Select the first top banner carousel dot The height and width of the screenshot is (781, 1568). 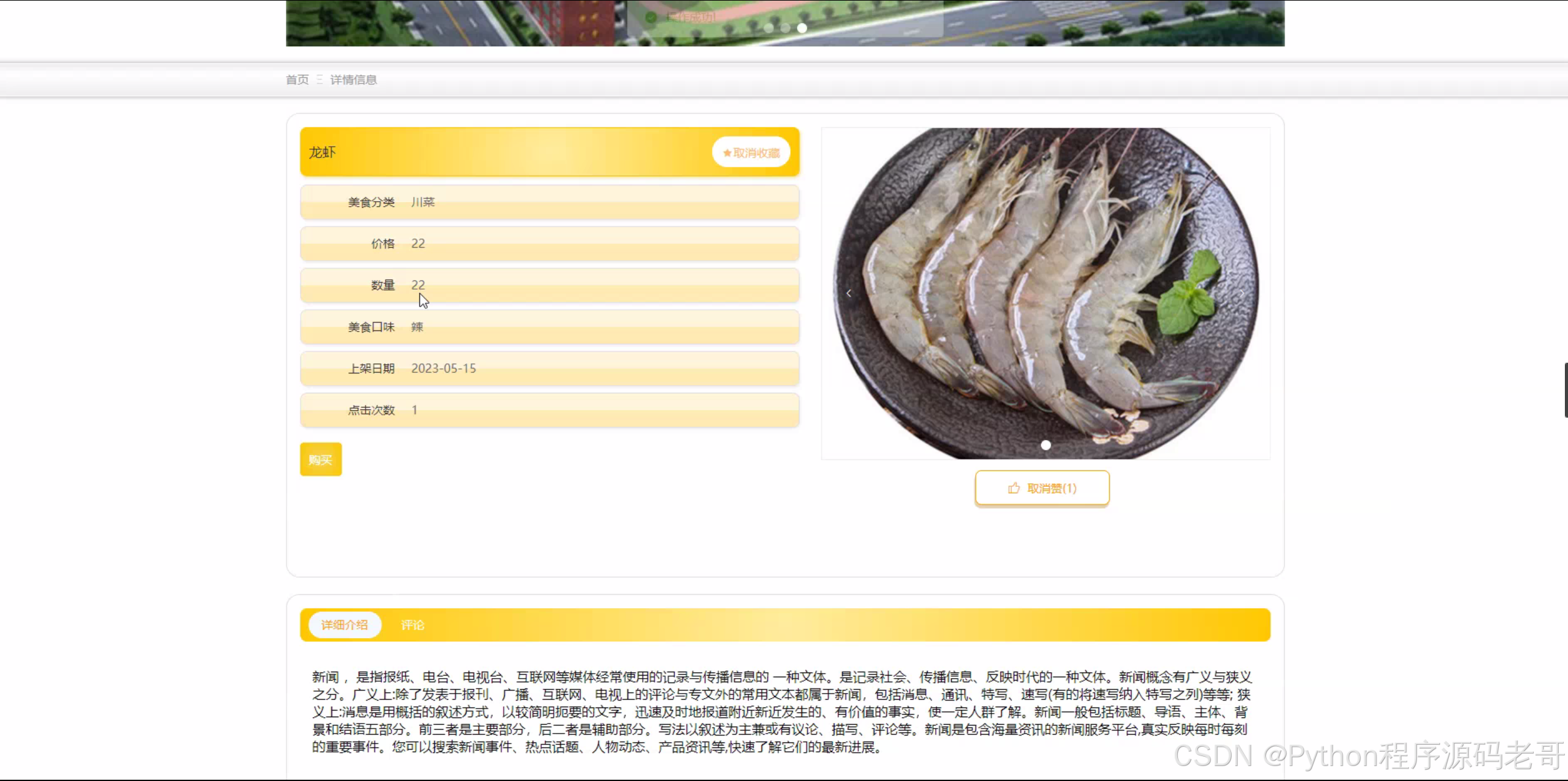[x=768, y=28]
